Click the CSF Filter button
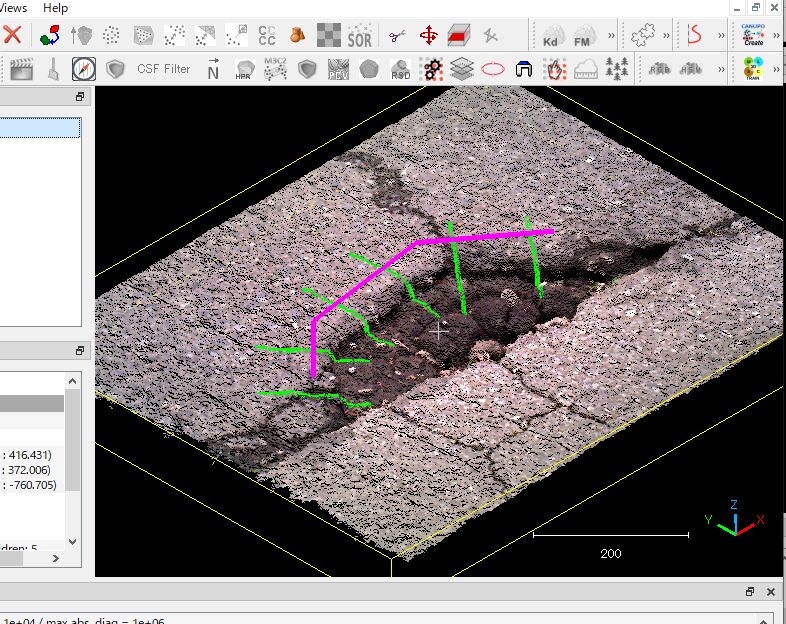The width and height of the screenshot is (786, 624). coord(163,69)
